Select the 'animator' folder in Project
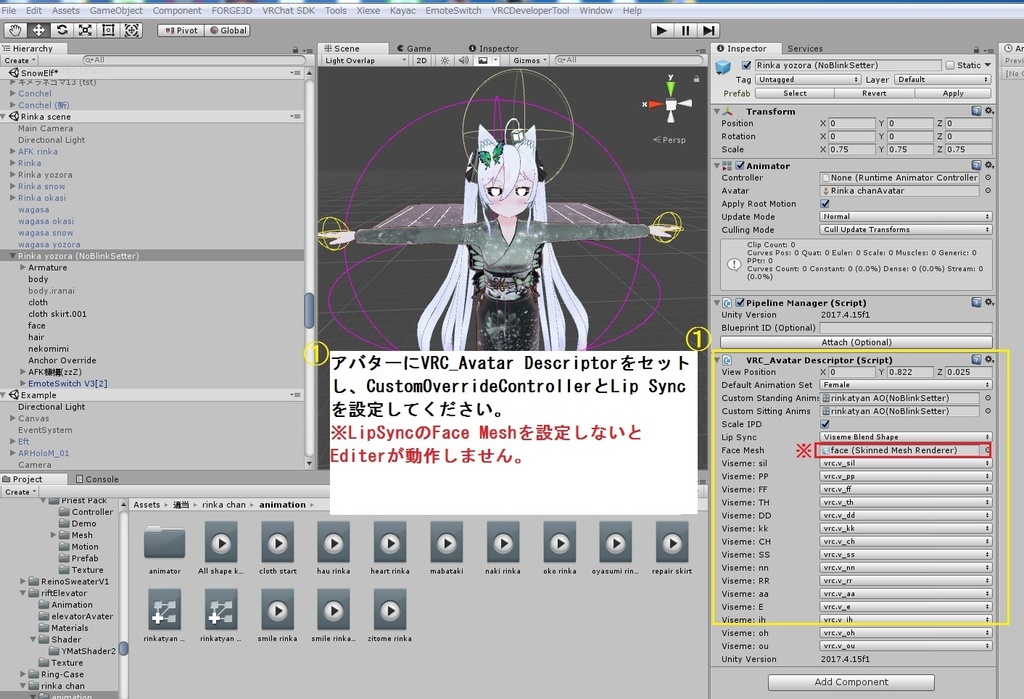Image resolution: width=1024 pixels, height=699 pixels. (165, 548)
